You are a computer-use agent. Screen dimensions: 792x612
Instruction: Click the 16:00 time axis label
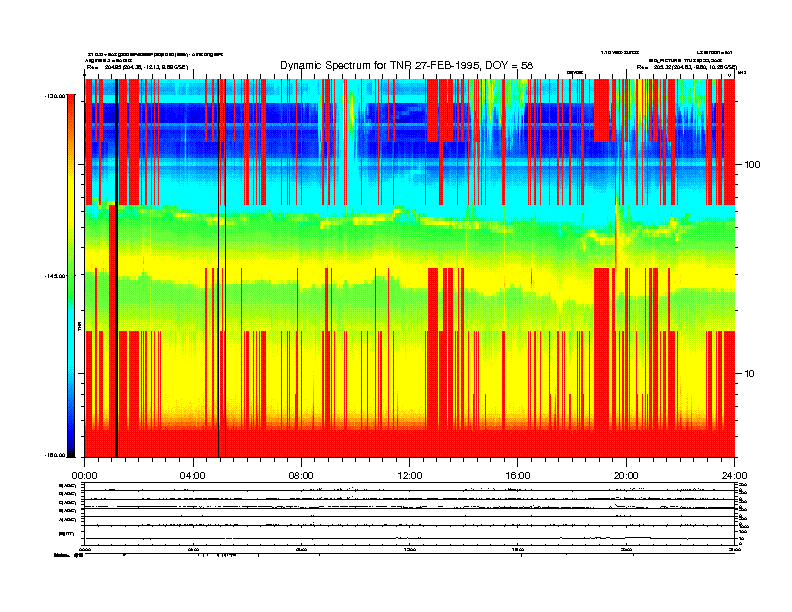coord(518,463)
